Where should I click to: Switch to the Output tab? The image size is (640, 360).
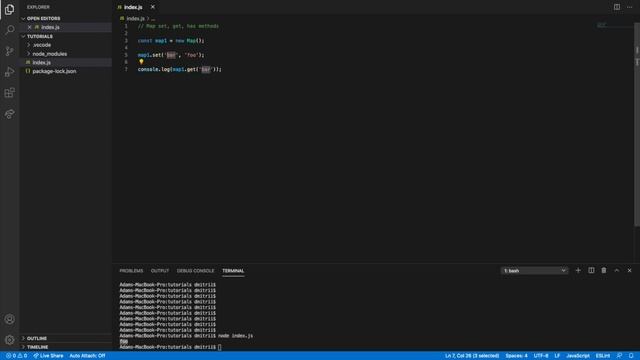pyautogui.click(x=160, y=271)
